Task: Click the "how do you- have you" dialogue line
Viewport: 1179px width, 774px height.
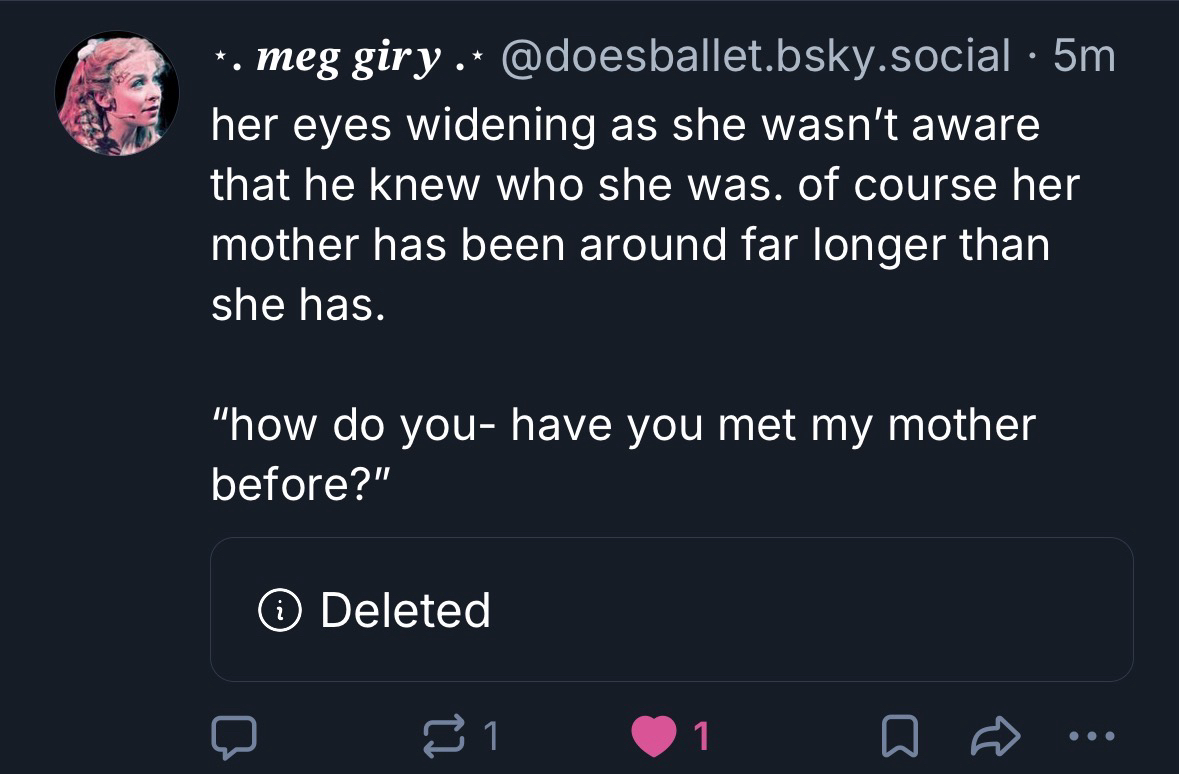Action: 622,424
